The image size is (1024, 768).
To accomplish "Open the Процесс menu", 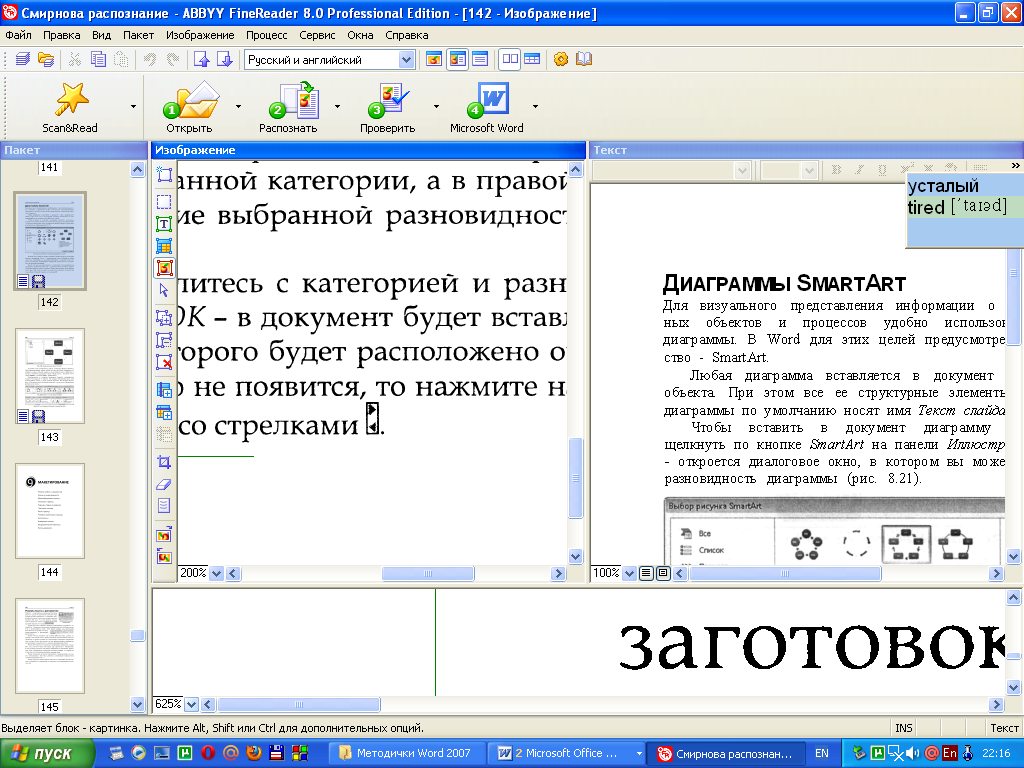I will pos(266,35).
